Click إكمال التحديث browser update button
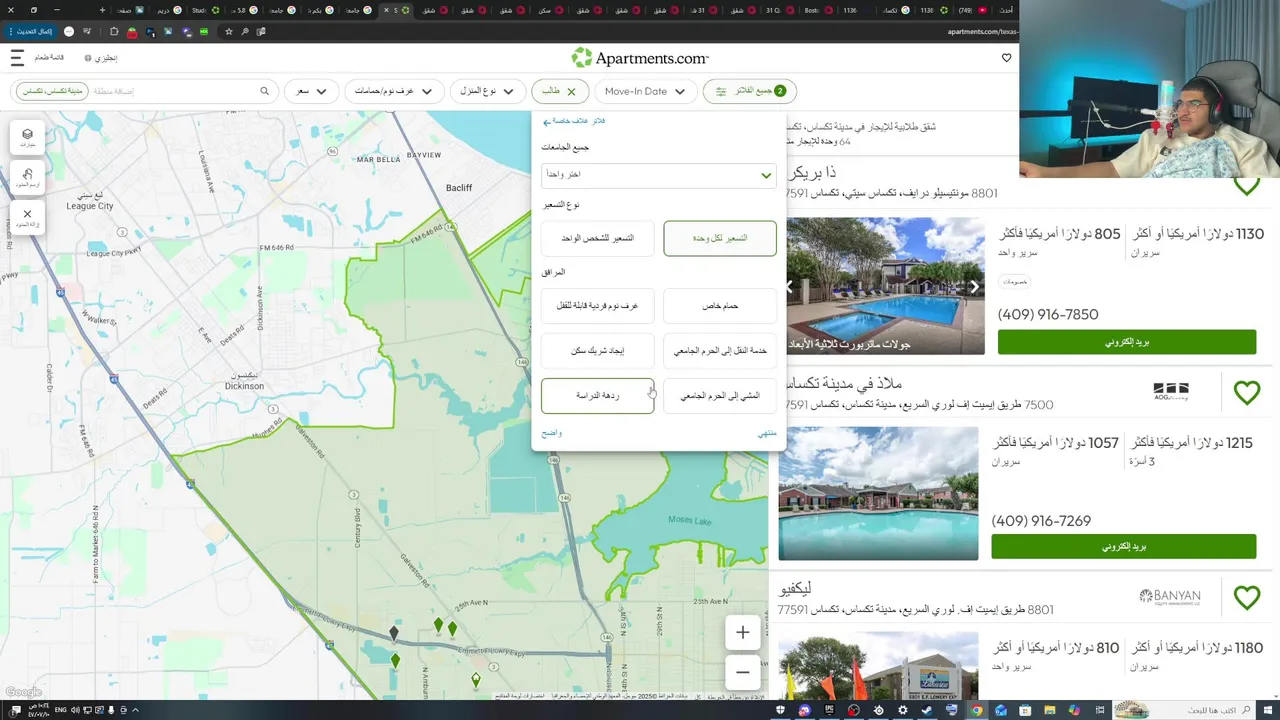 [30, 31]
